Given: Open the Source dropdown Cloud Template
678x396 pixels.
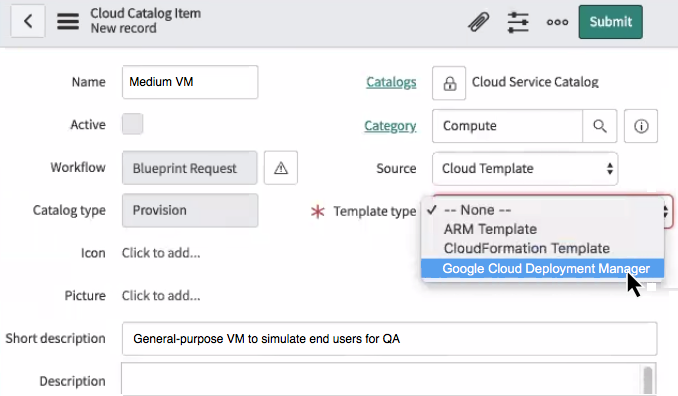Looking at the screenshot, I should click(x=525, y=169).
